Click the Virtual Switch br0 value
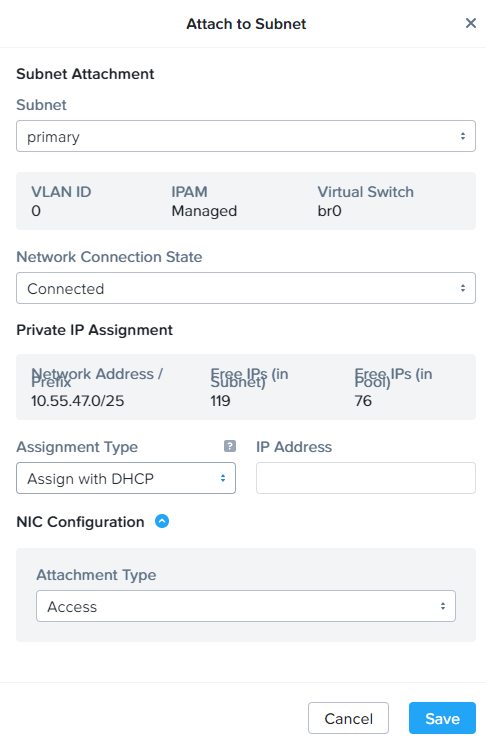Screen dimensions: 486x742 click(x=329, y=211)
